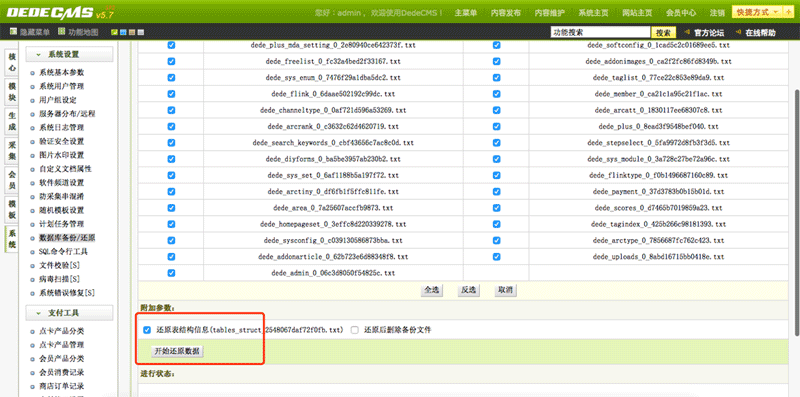Select the green skin color swatch
Viewport: 800px width, 397px height.
tap(115, 33)
